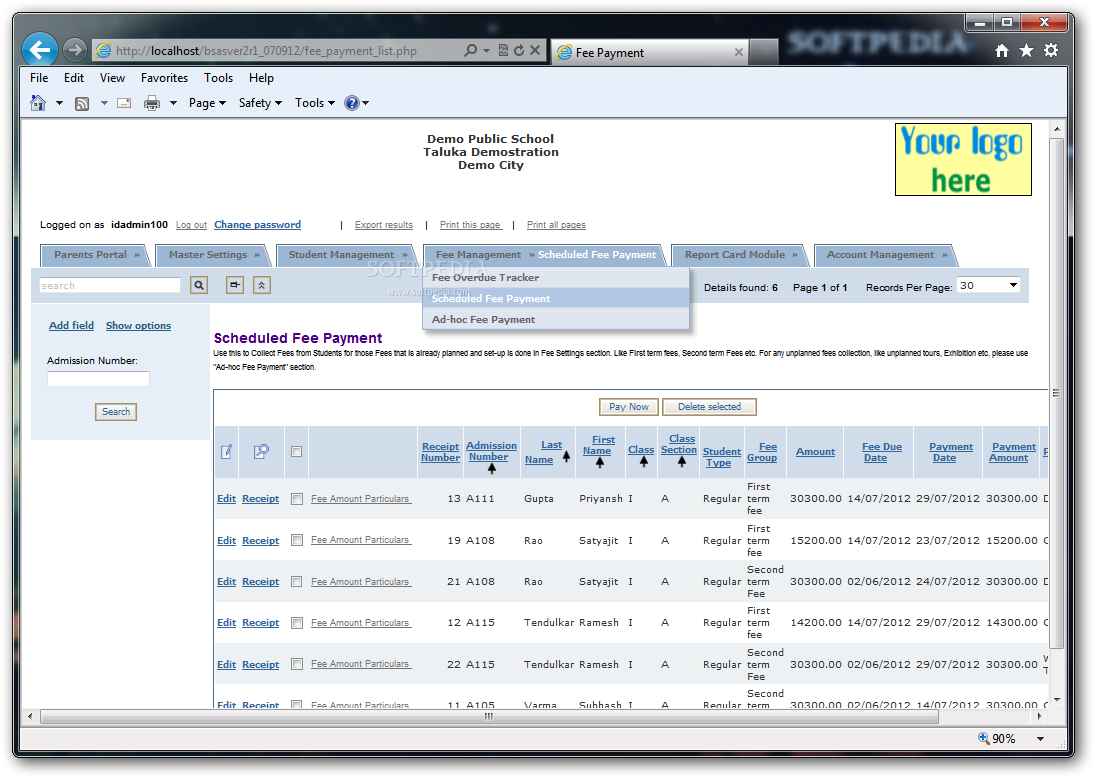Check the box for receipt 21 Rao row

coord(297,581)
